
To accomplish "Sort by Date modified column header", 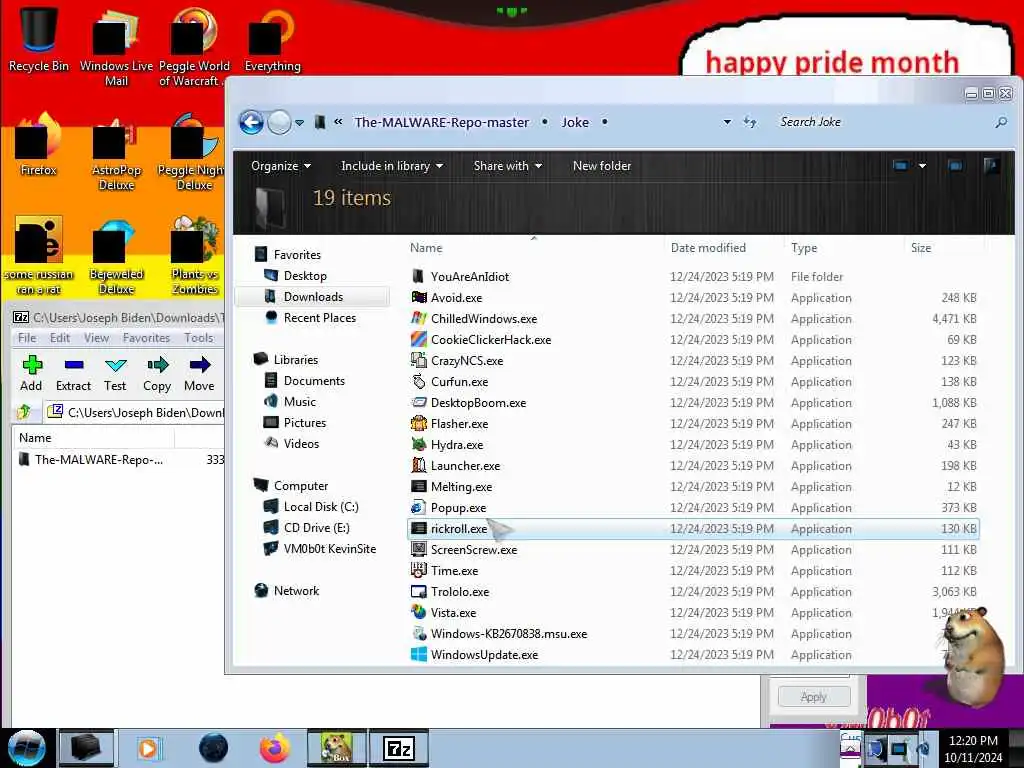I will [708, 248].
